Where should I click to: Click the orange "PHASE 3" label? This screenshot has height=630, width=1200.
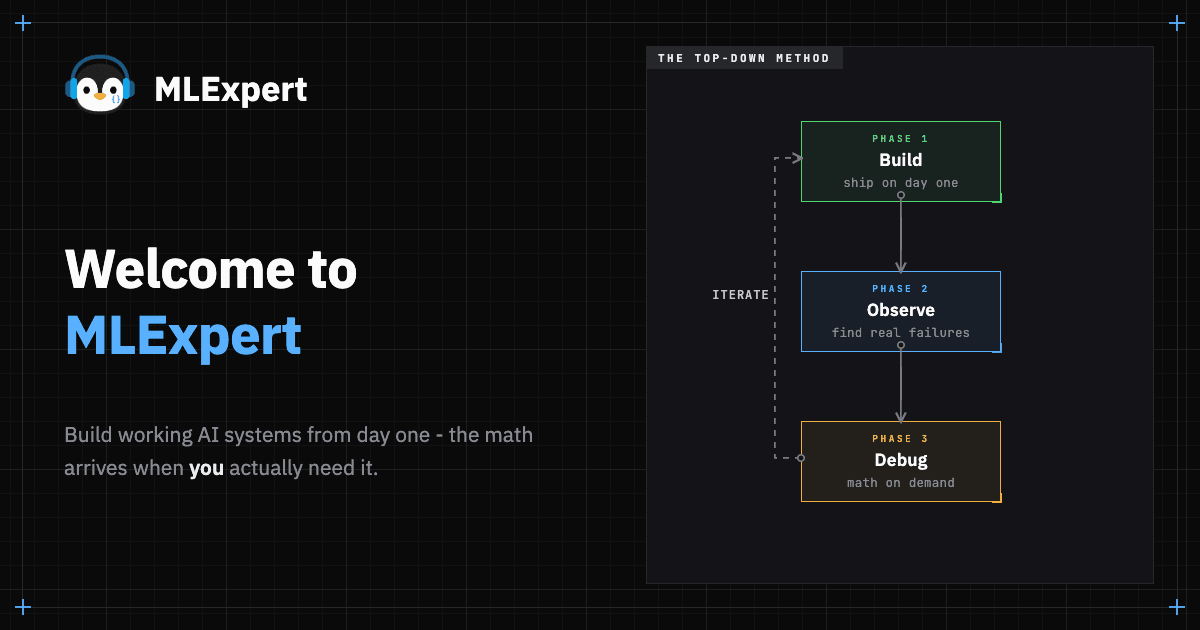(x=900, y=439)
